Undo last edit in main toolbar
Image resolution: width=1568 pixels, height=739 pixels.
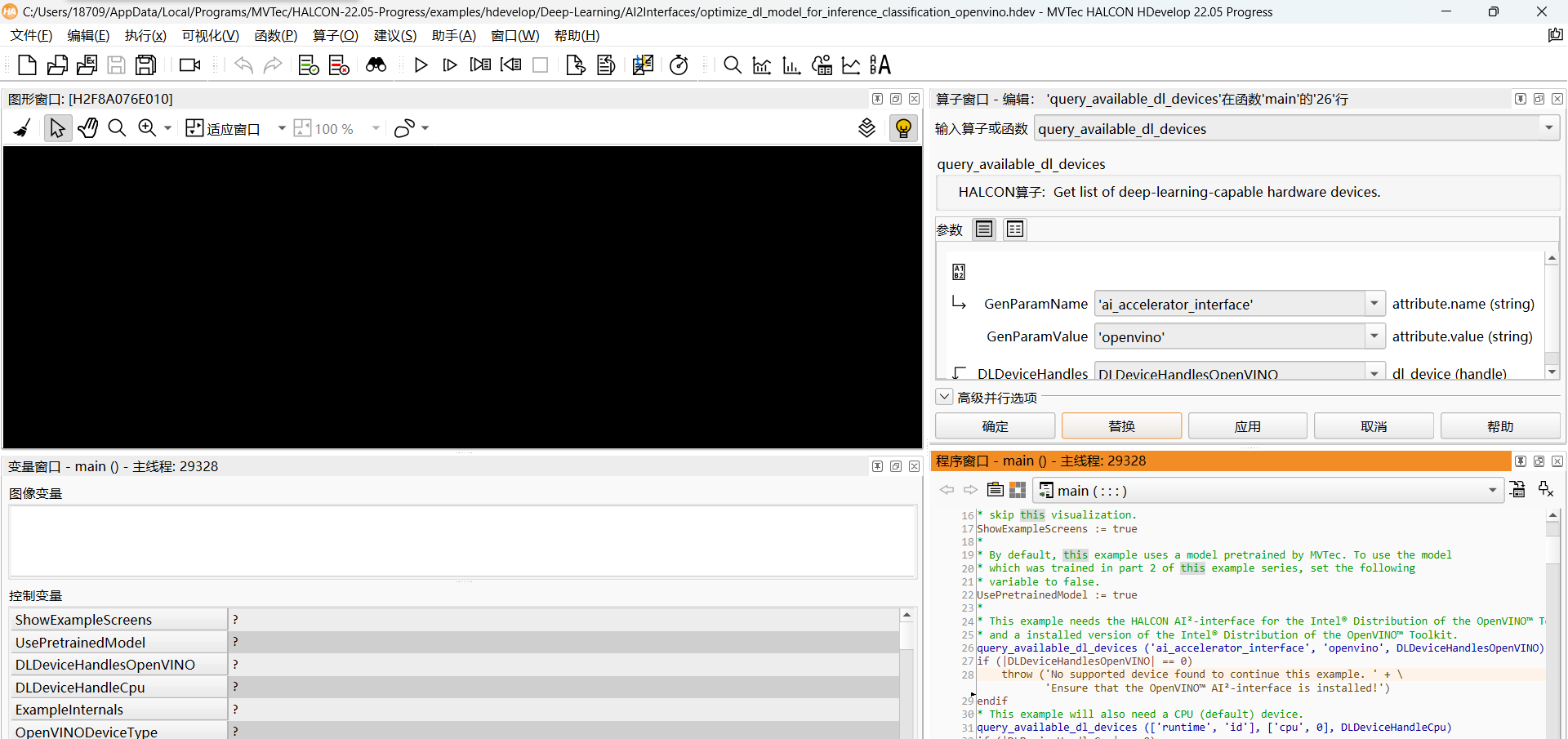click(x=243, y=65)
